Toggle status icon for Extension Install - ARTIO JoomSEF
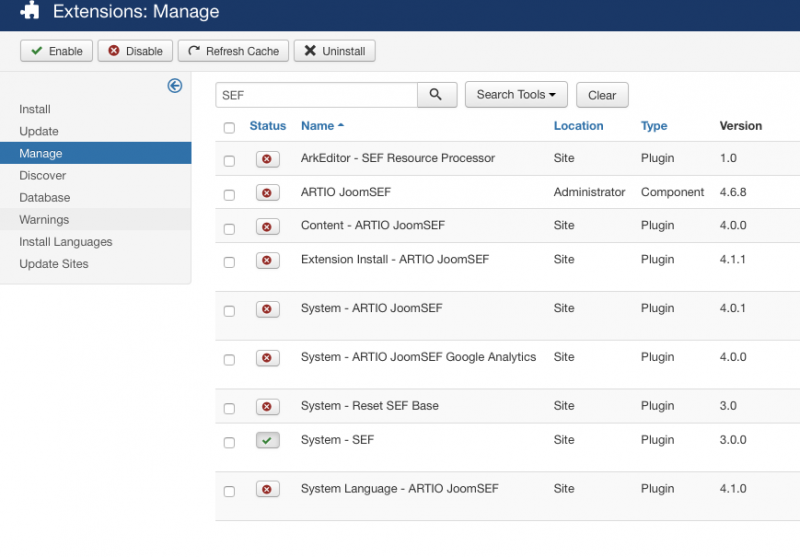 click(267, 260)
